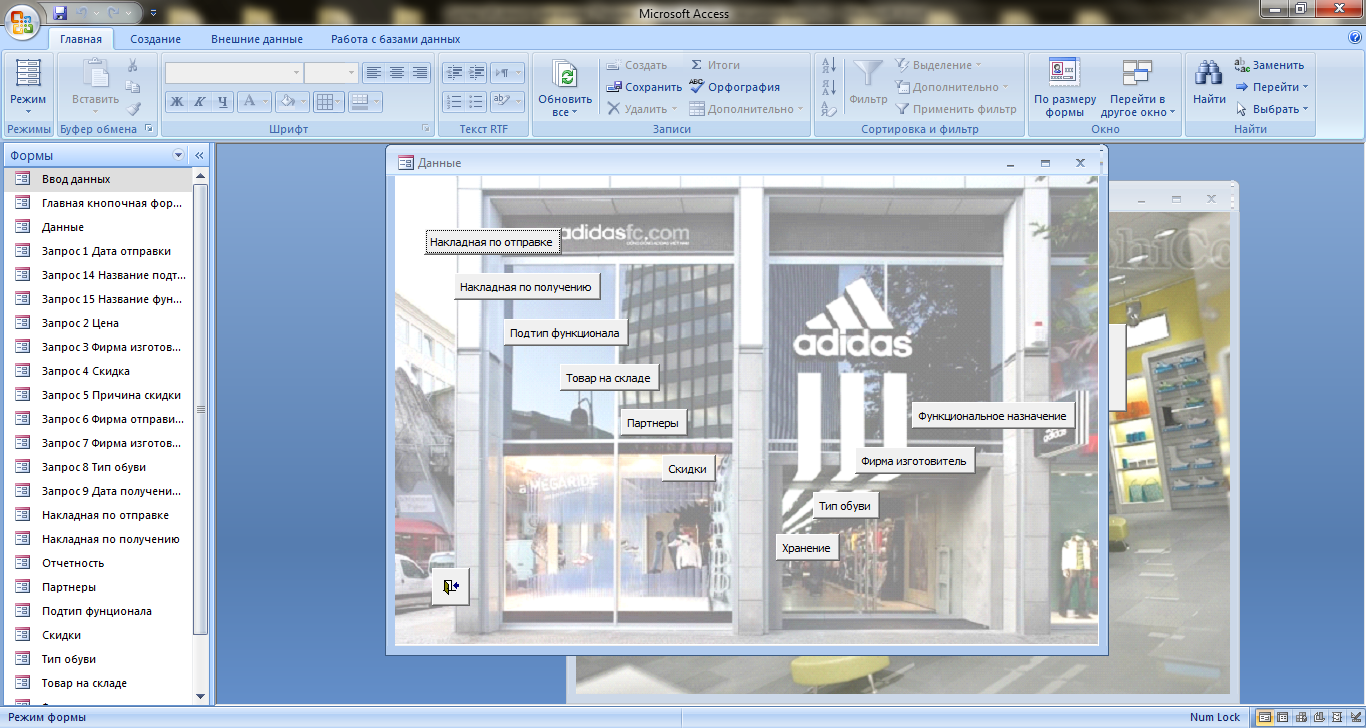This screenshot has width=1366, height=728.
Task: Align text left
Action: [374, 72]
